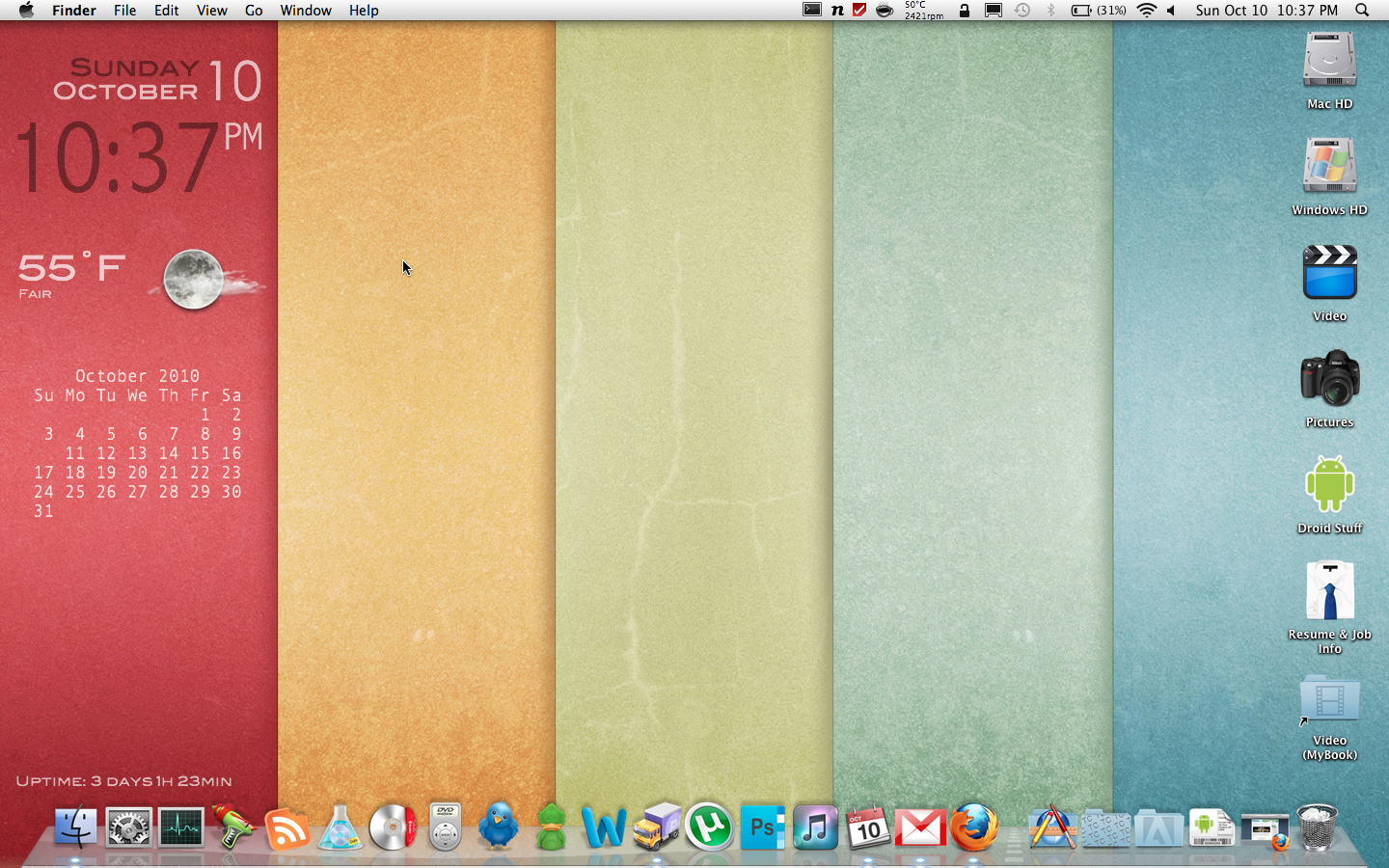Toggle the Bluetooth menu bar icon

pos(1051,11)
